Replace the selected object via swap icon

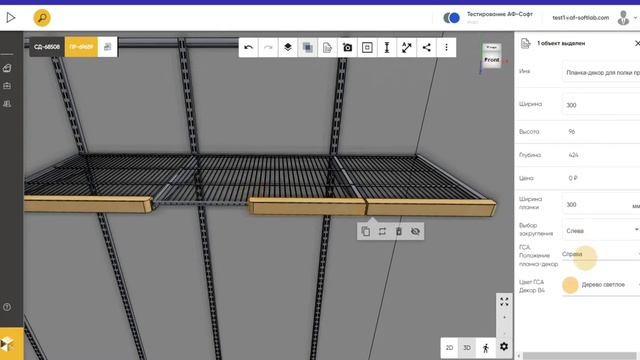[x=382, y=231]
